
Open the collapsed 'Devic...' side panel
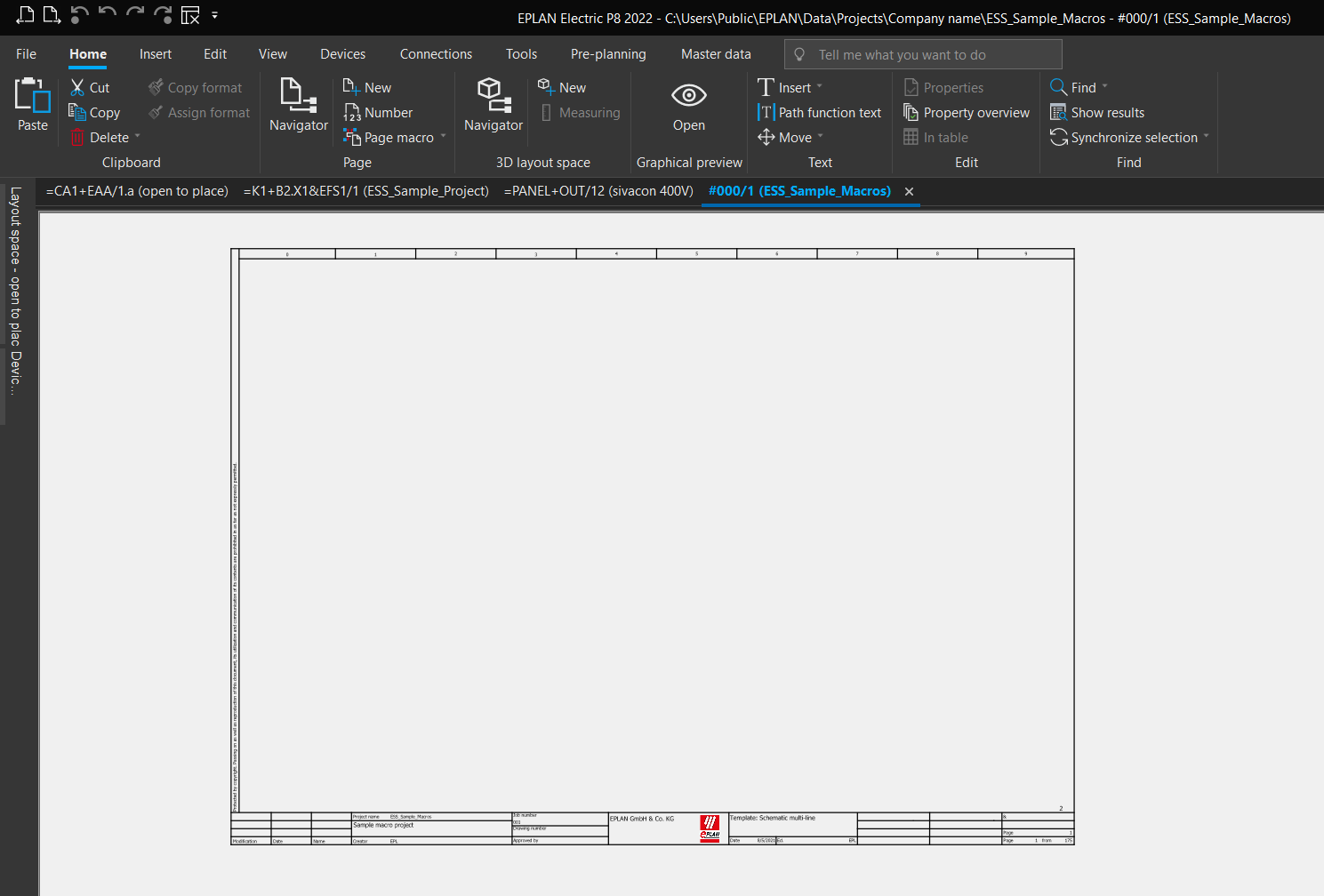(15, 373)
